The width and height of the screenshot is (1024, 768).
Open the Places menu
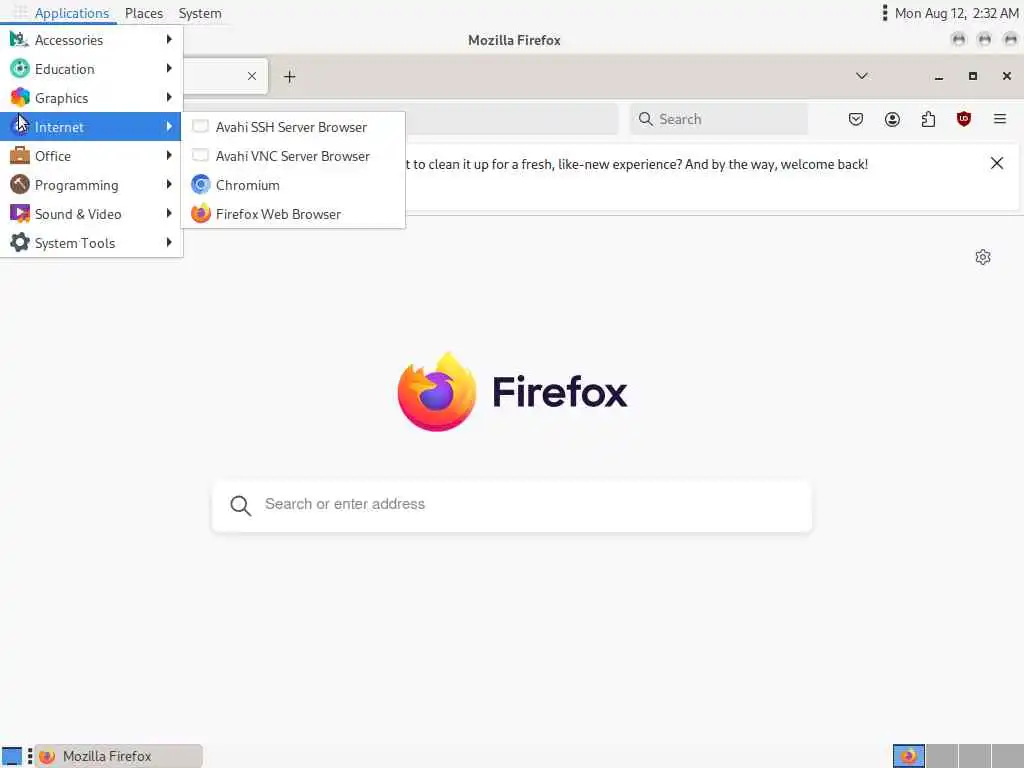coord(144,13)
